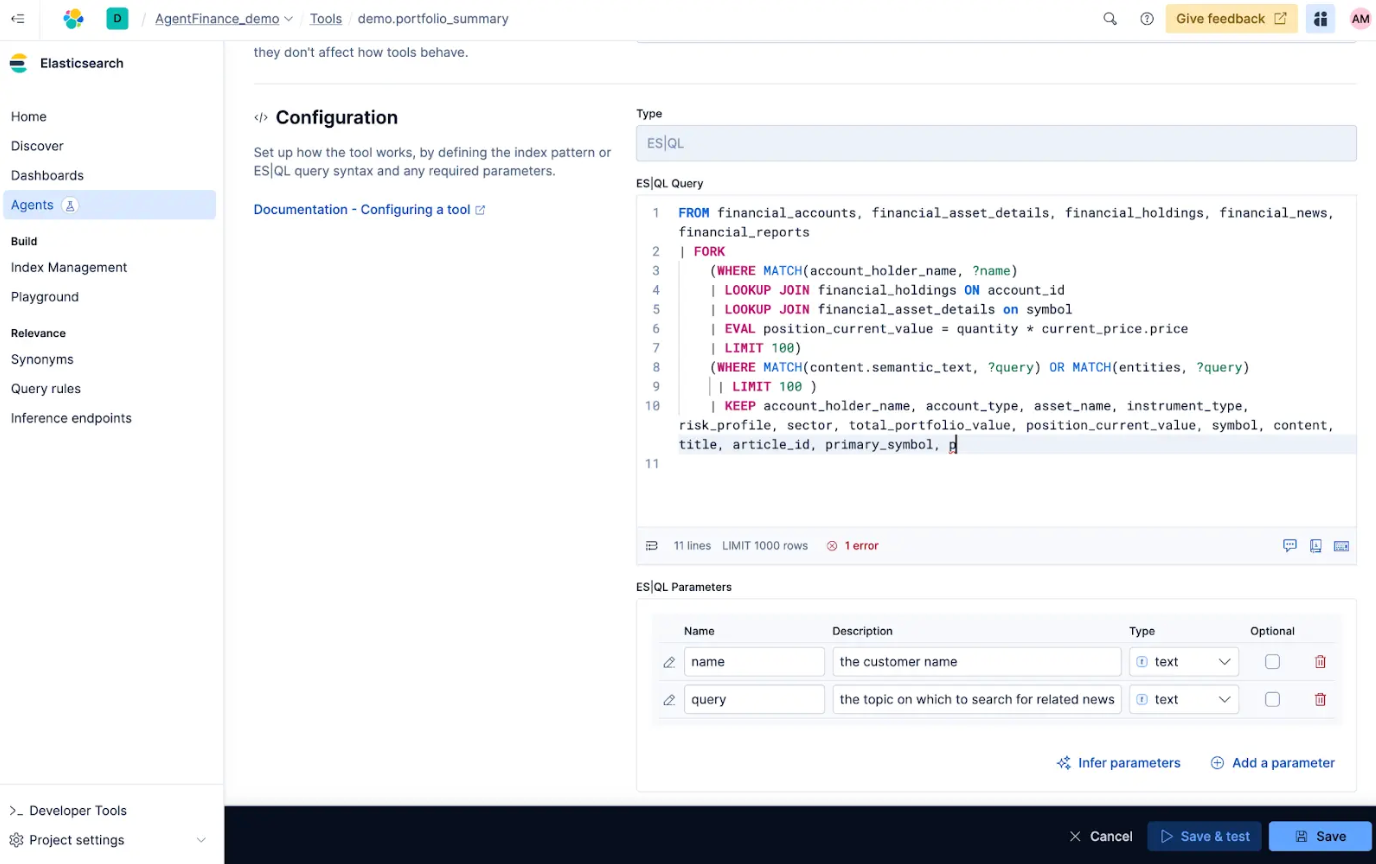Toggle the collapse sidebar arrow at top left
This screenshot has width=1376, height=864.
(18, 18)
